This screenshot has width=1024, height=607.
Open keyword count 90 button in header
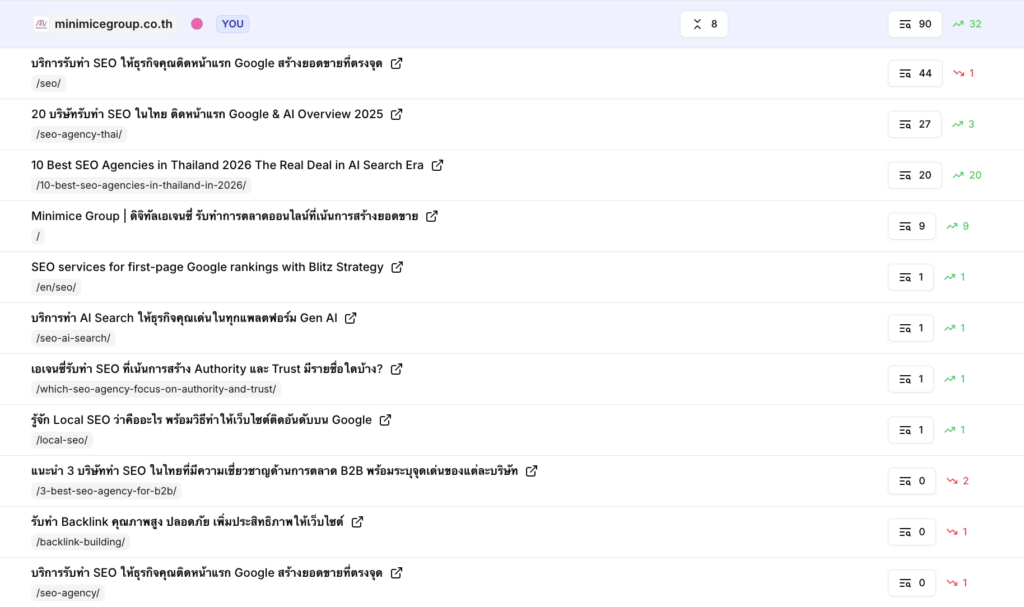(x=914, y=24)
